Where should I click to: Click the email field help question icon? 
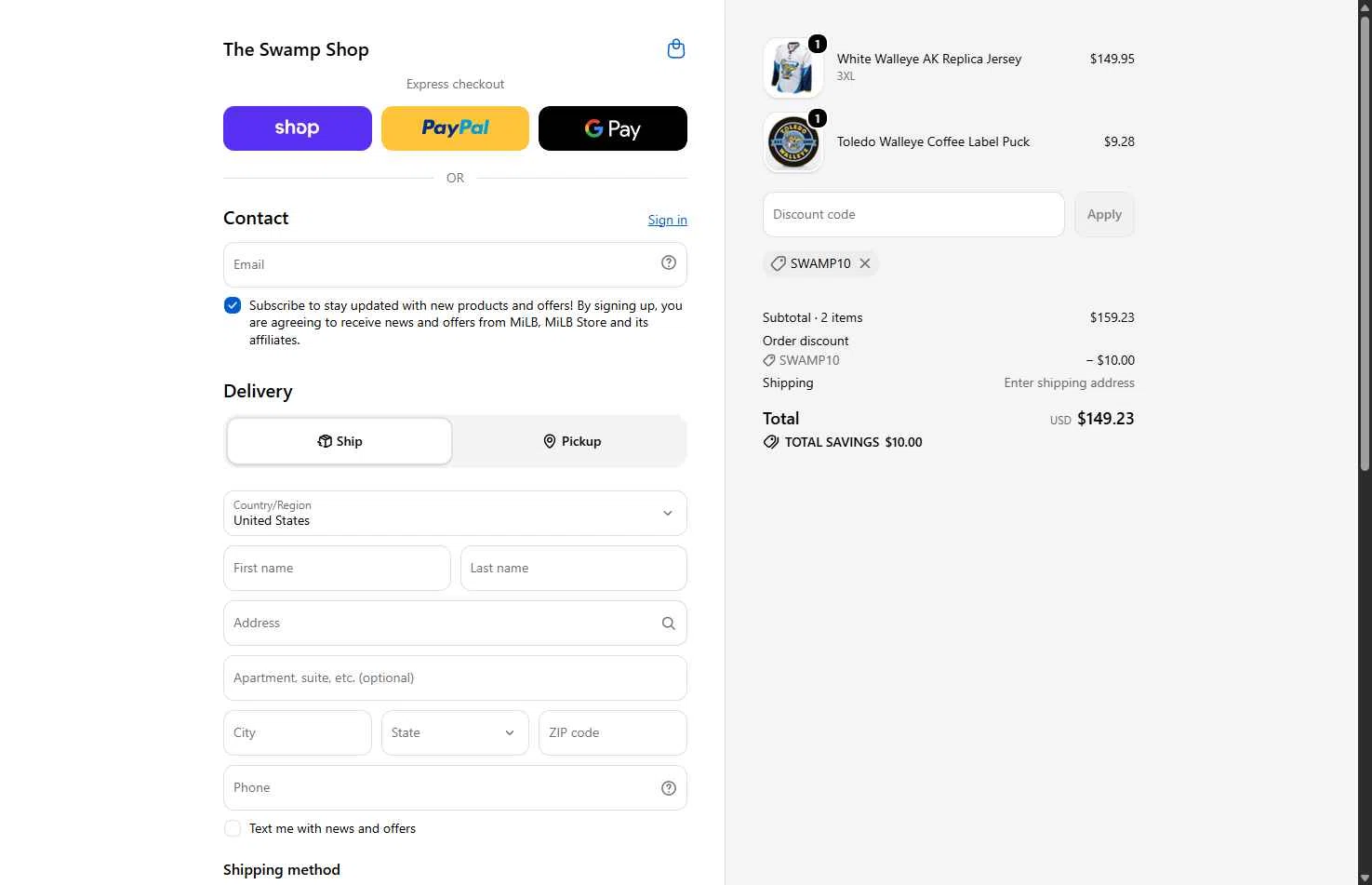pyautogui.click(x=668, y=263)
